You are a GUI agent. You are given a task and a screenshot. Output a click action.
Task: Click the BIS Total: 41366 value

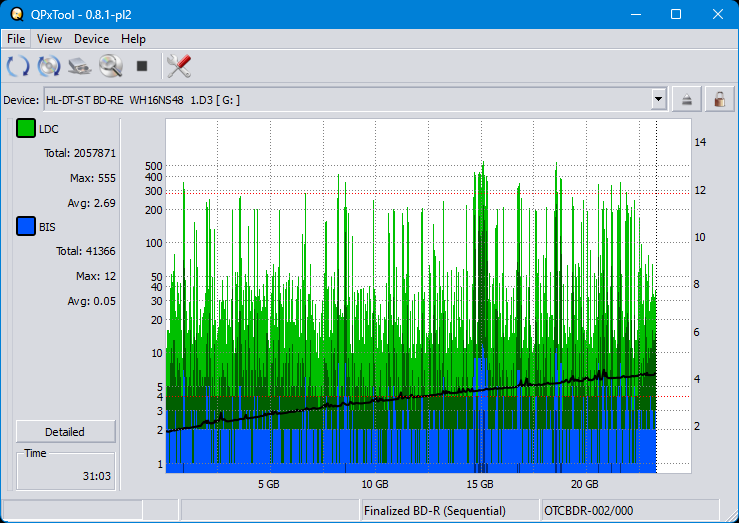[85, 251]
